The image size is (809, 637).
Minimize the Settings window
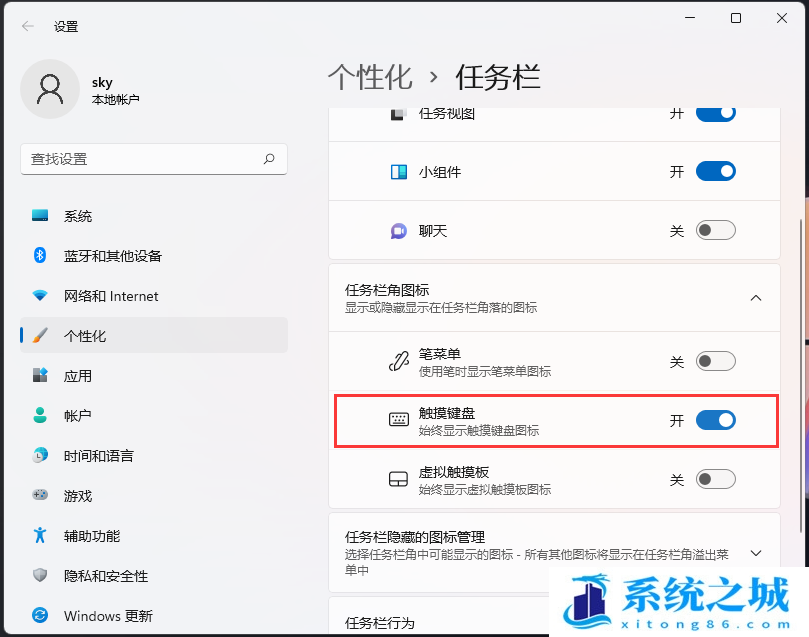(x=690, y=19)
